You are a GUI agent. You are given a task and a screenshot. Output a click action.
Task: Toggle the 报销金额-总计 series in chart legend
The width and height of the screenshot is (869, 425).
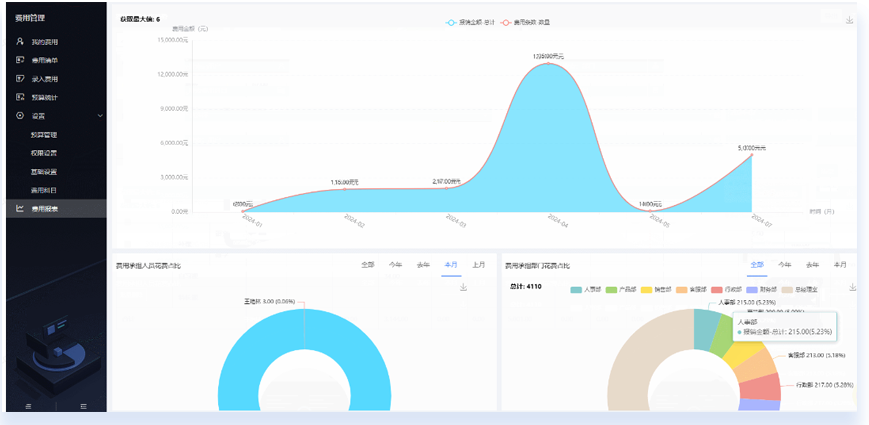click(x=450, y=22)
